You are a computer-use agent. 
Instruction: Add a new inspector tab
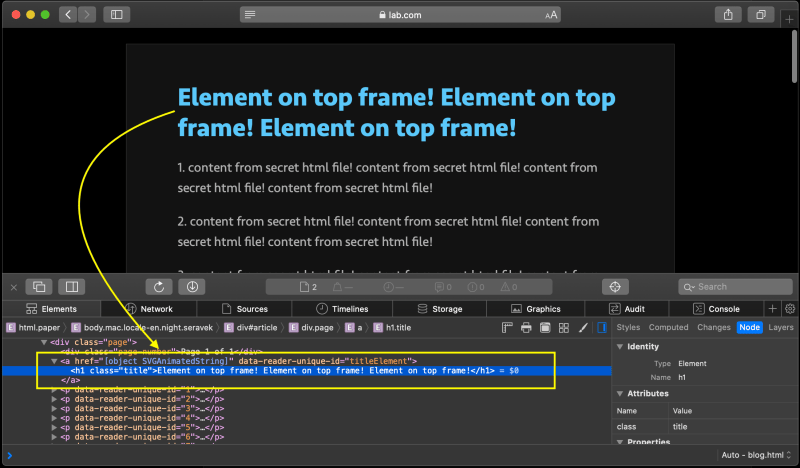pos(772,309)
